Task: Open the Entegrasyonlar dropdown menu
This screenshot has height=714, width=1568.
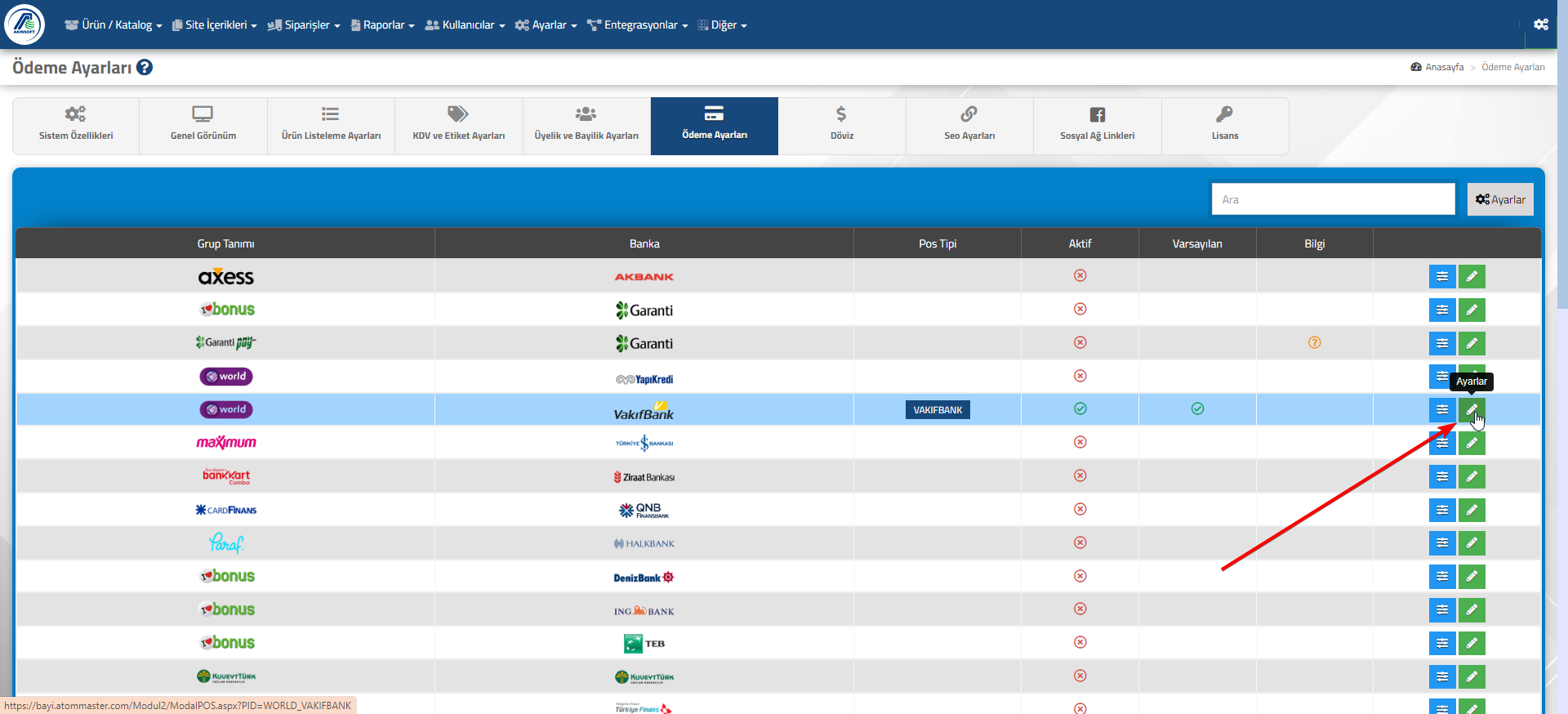Action: (638, 25)
